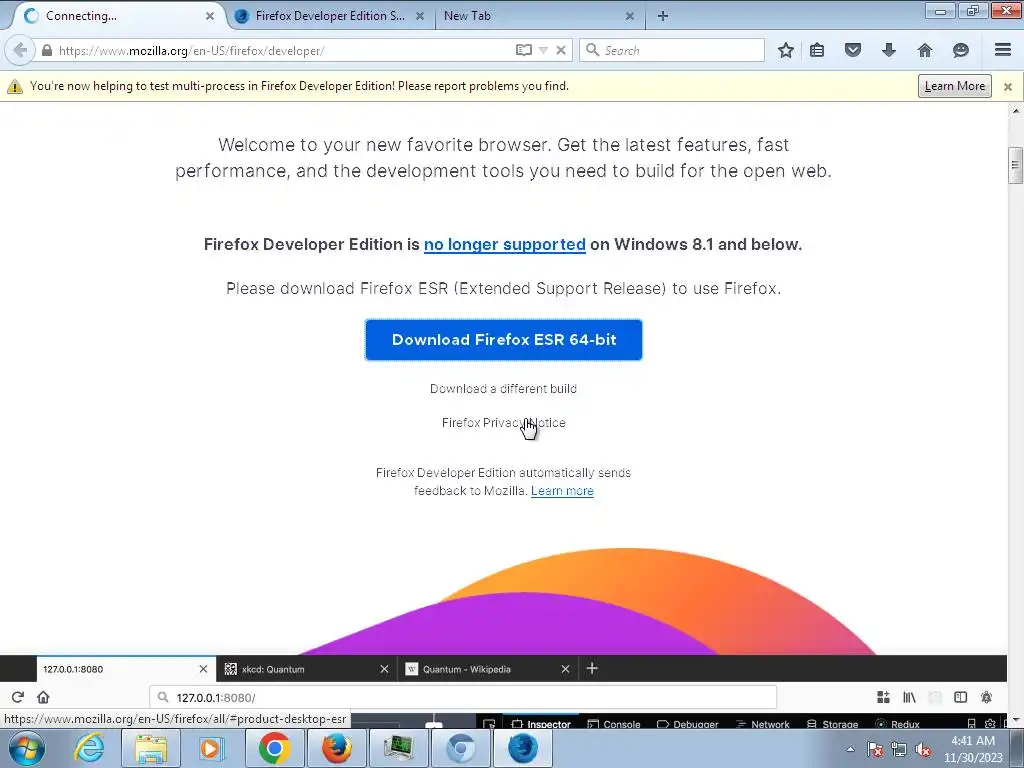The image size is (1024, 768).
Task: Focus the Search box in toolbar
Action: 672,50
